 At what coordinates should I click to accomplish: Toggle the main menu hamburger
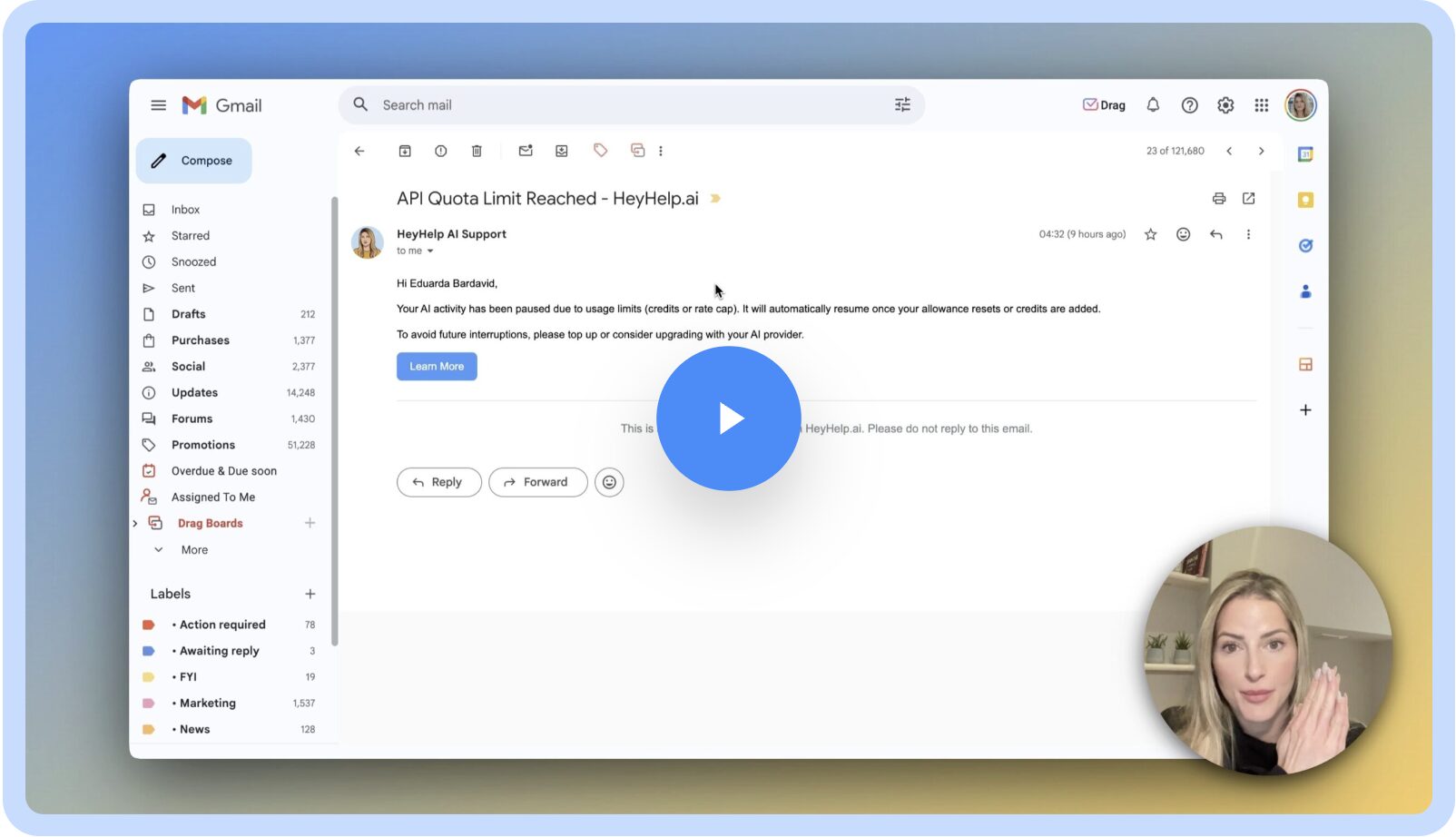[158, 105]
